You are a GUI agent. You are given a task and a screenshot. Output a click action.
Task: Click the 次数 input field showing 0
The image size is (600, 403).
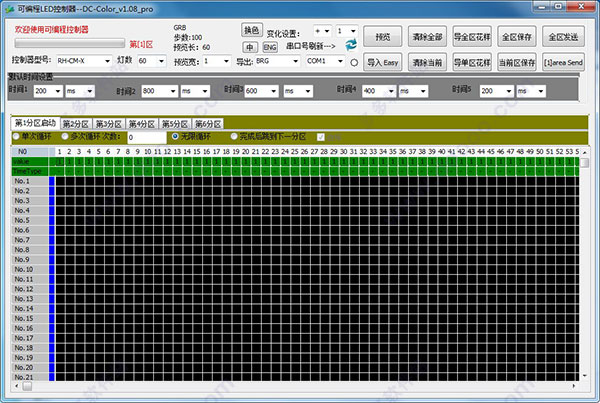pos(147,137)
